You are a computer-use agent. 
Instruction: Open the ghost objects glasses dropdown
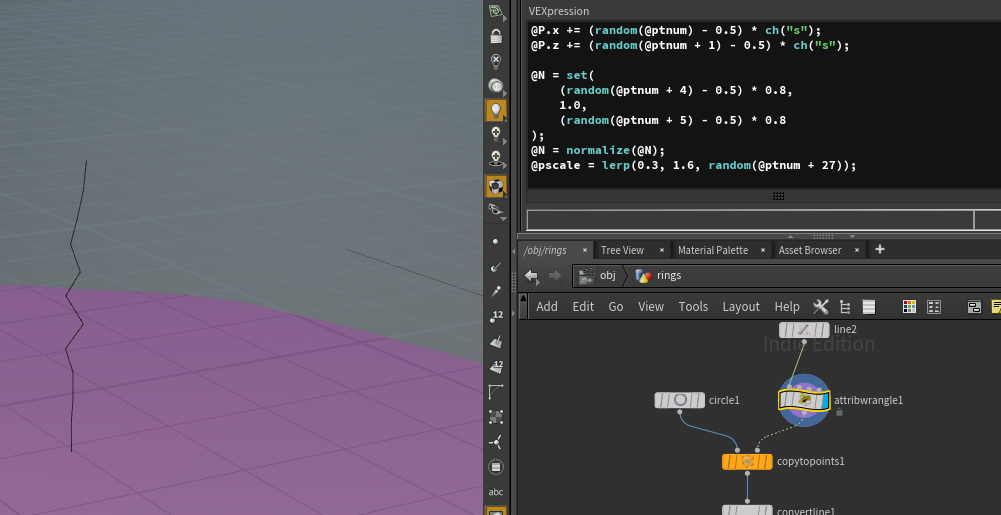(496, 211)
